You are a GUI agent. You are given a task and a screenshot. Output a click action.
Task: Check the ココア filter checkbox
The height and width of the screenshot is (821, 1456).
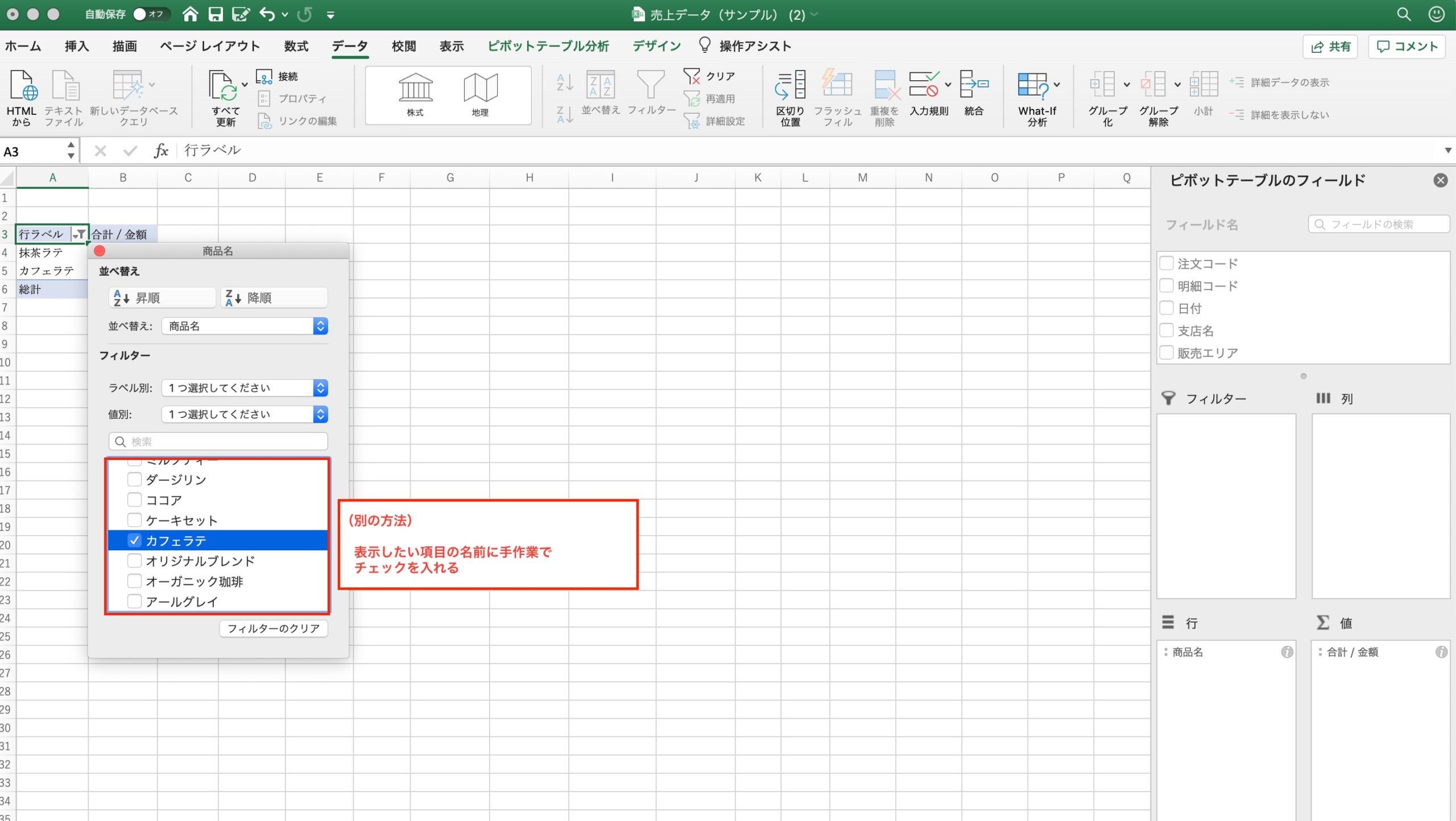[x=135, y=500]
